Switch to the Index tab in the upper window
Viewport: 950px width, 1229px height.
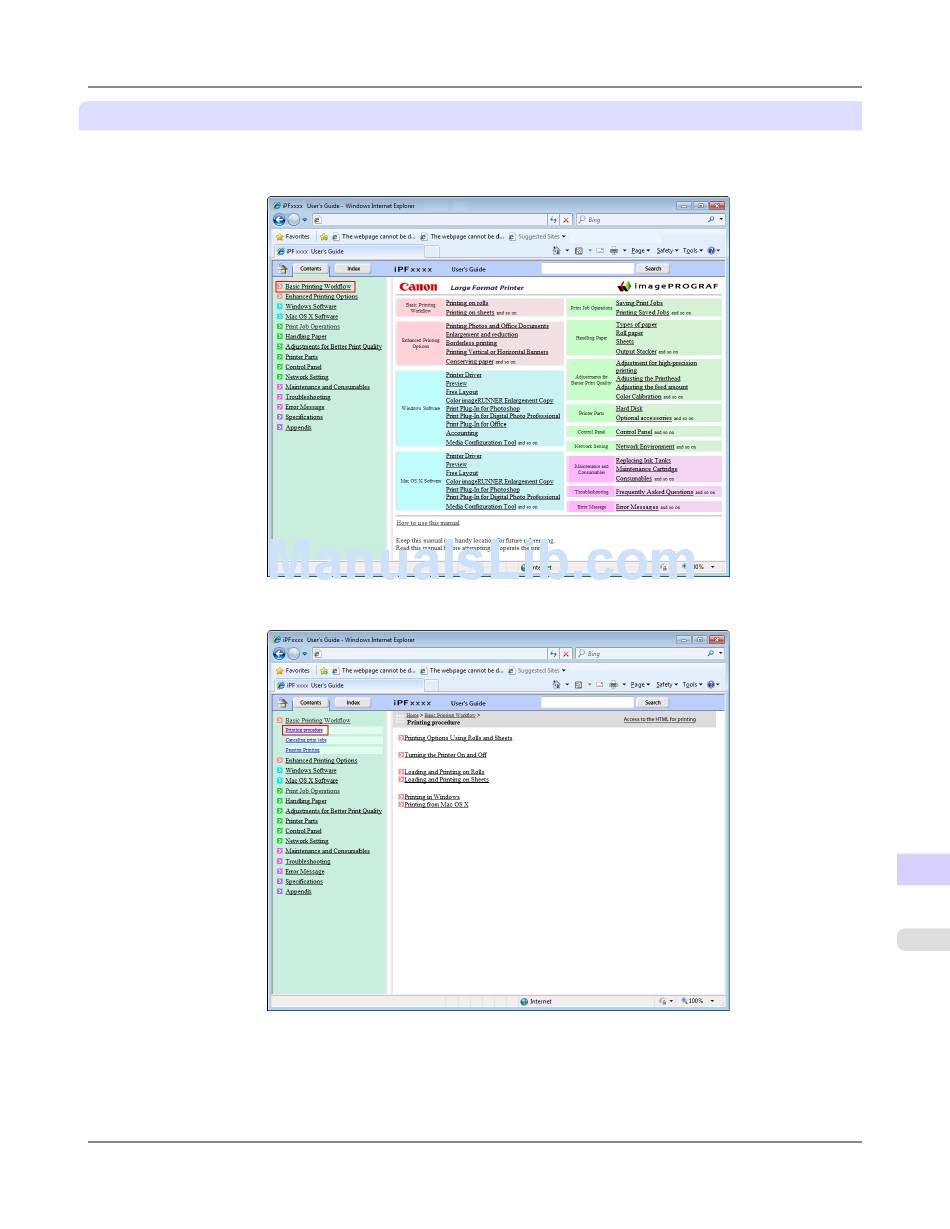click(353, 269)
